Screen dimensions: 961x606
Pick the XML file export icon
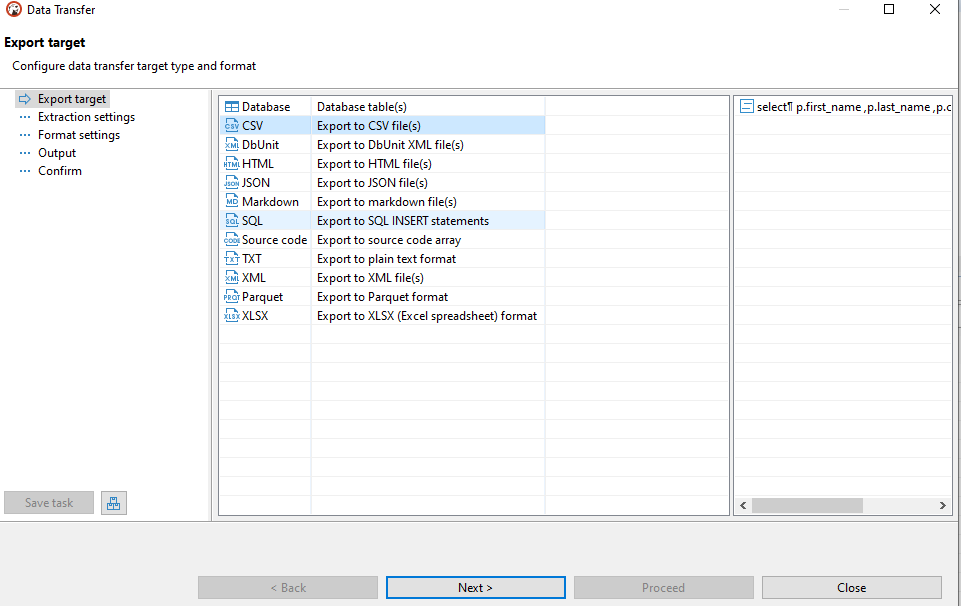tap(231, 277)
